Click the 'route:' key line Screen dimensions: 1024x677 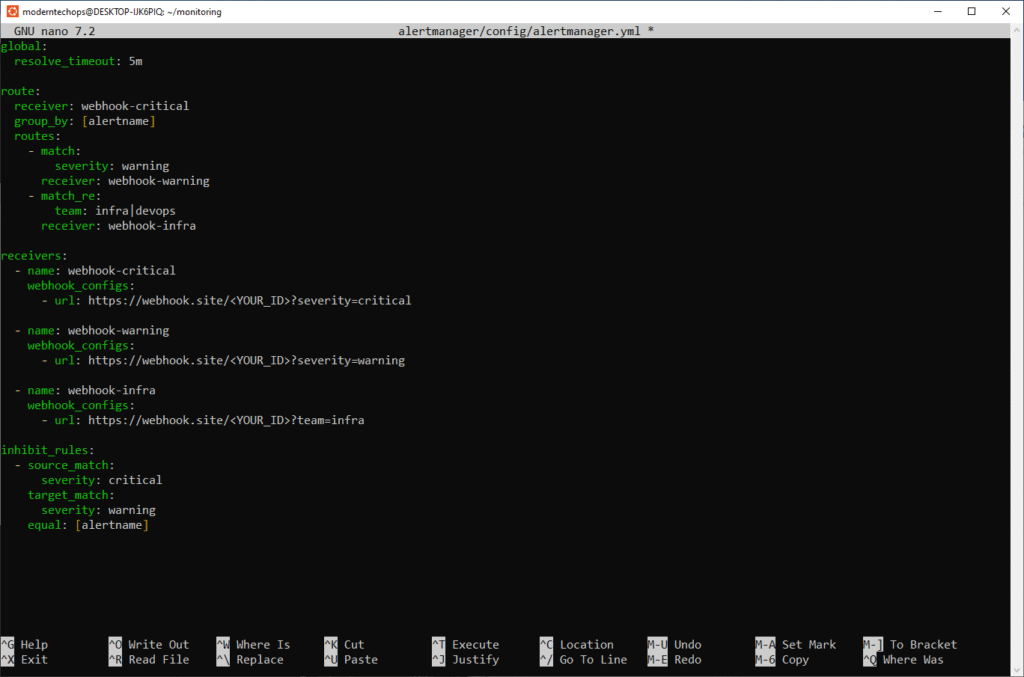pyautogui.click(x=21, y=91)
